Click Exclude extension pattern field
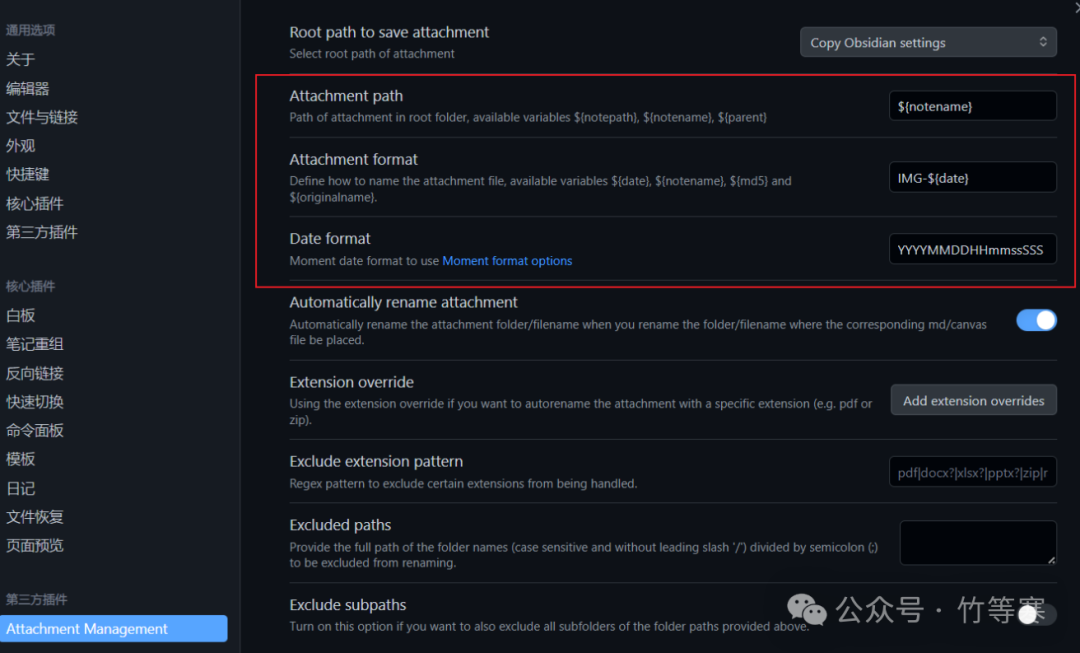The width and height of the screenshot is (1080, 653). 972,472
